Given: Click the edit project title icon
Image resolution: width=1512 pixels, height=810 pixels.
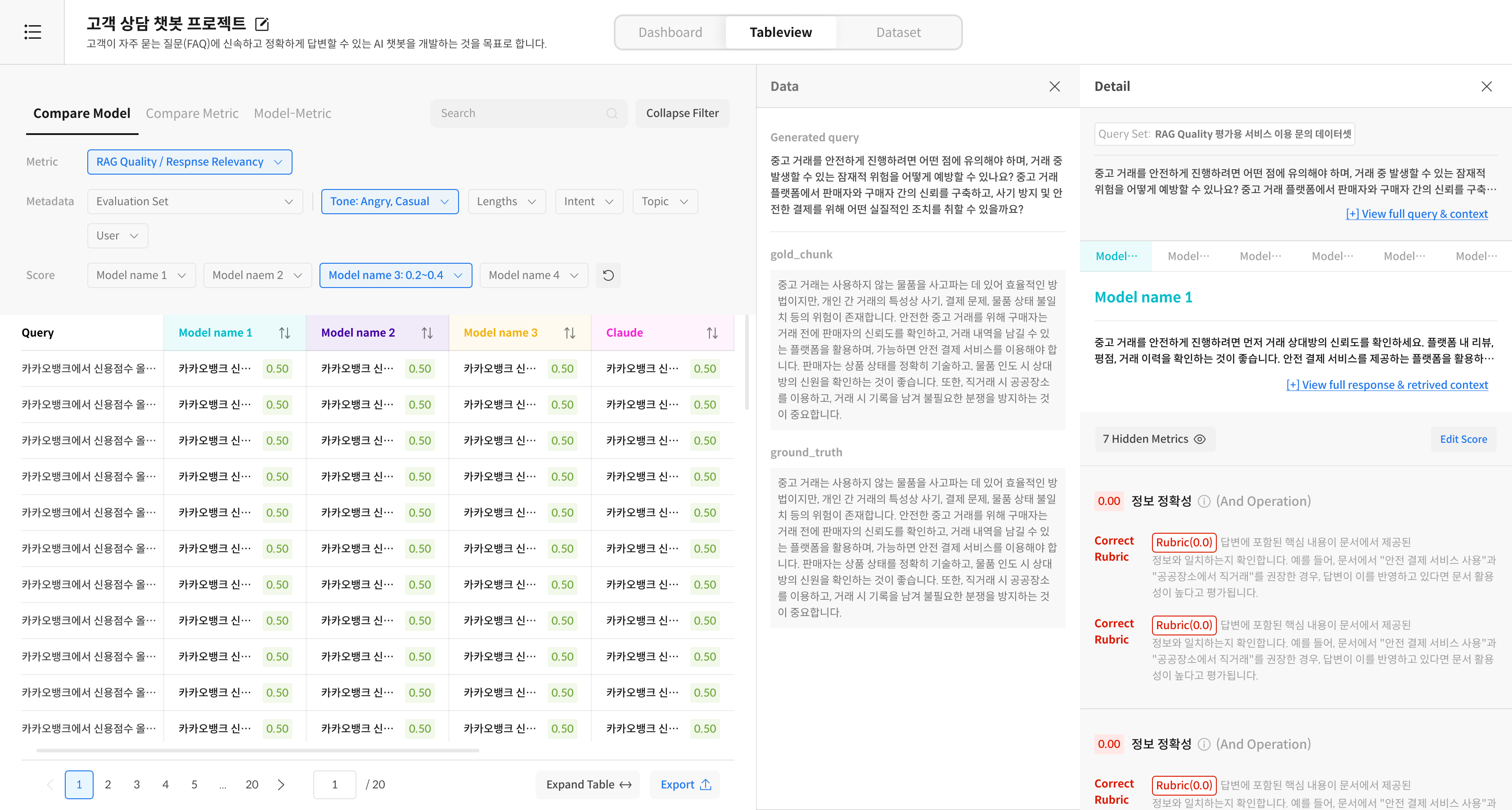Looking at the screenshot, I should click(262, 24).
